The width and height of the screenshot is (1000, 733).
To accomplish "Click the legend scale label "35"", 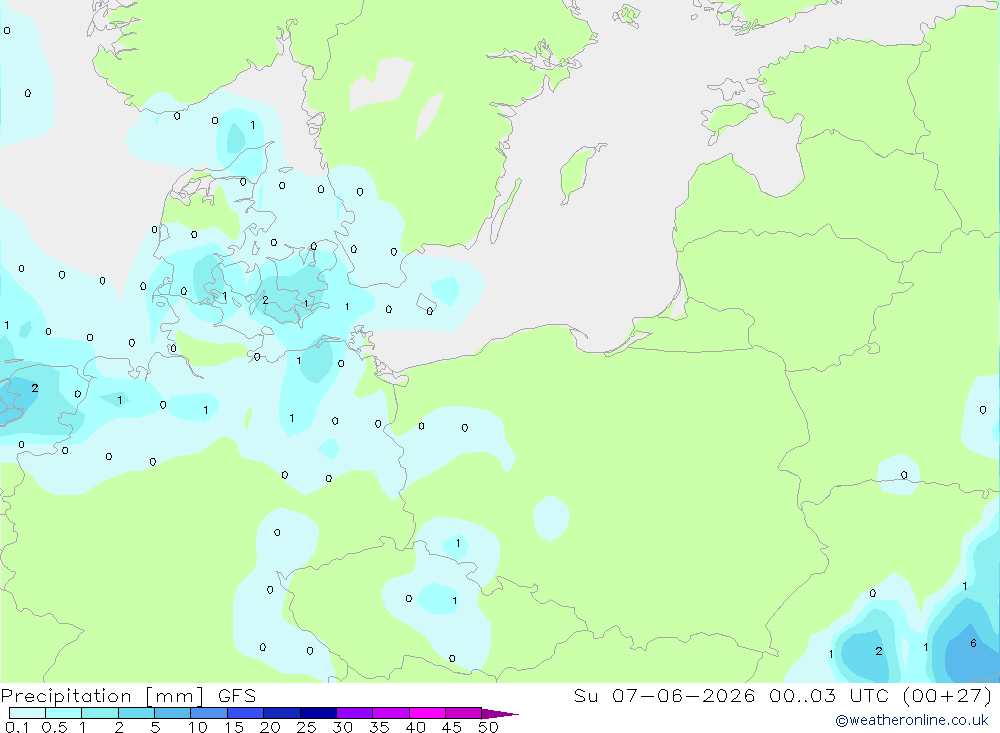I will [379, 727].
